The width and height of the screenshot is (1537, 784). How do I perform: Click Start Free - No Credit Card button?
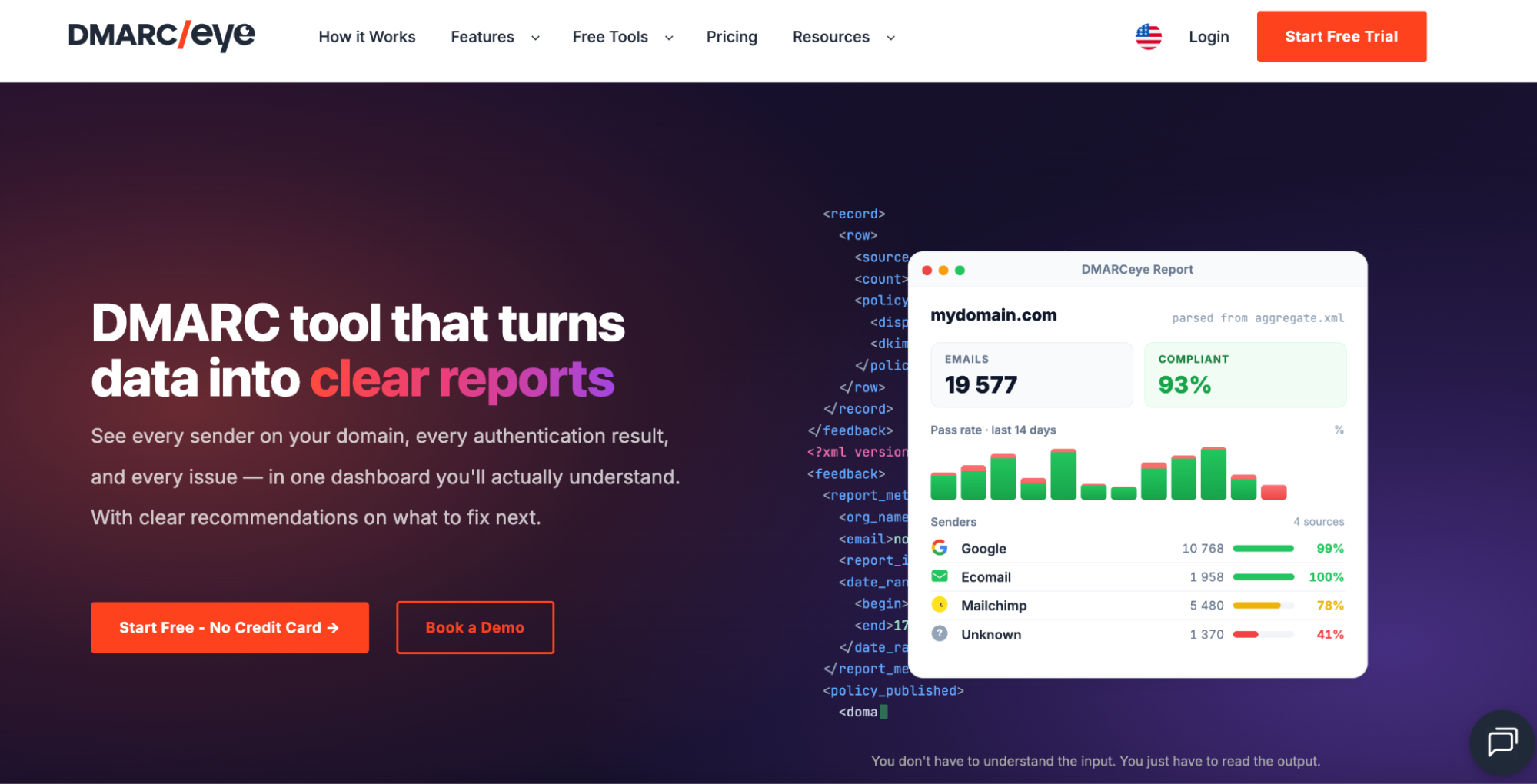pyautogui.click(x=230, y=627)
